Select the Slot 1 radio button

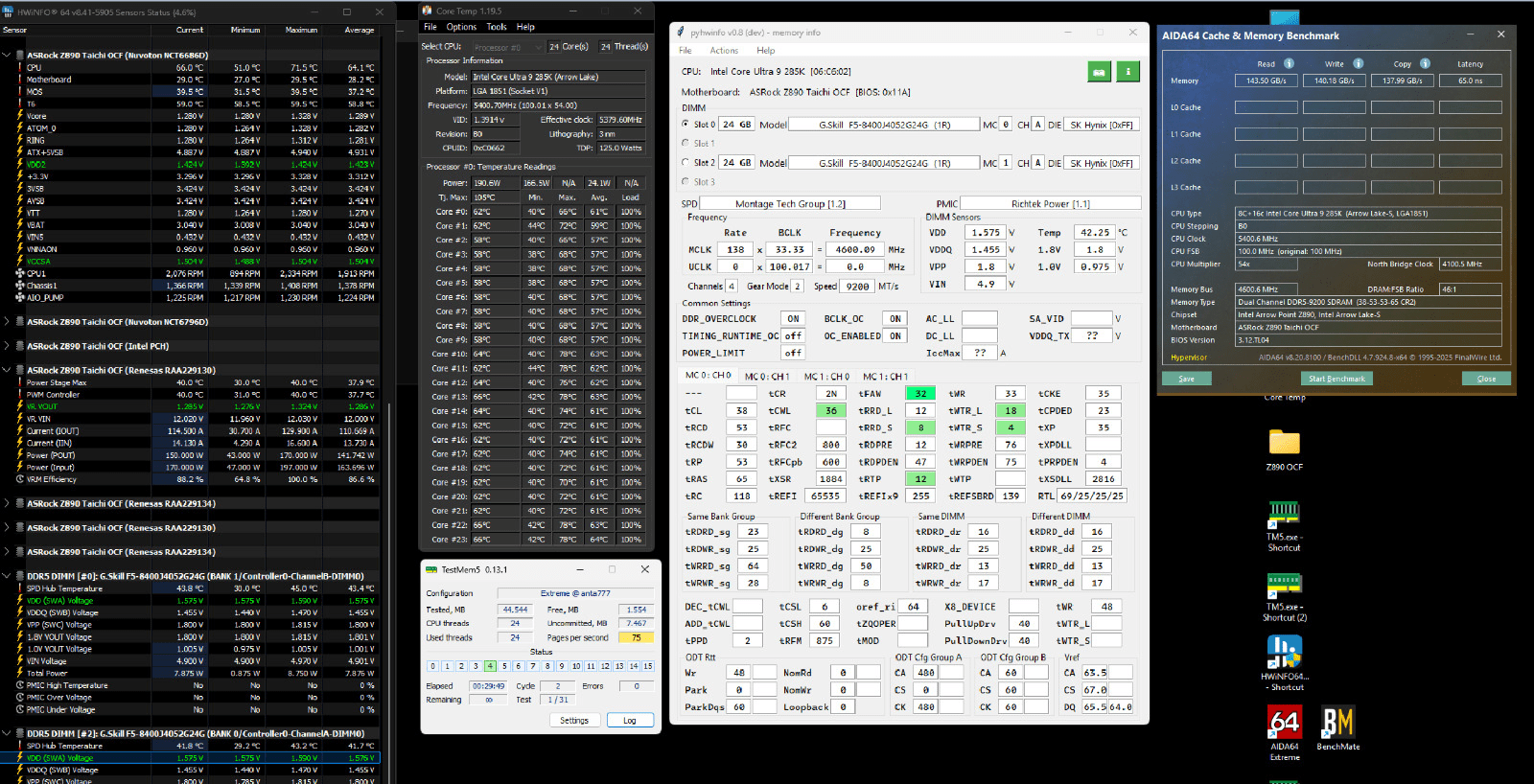pyautogui.click(x=686, y=143)
